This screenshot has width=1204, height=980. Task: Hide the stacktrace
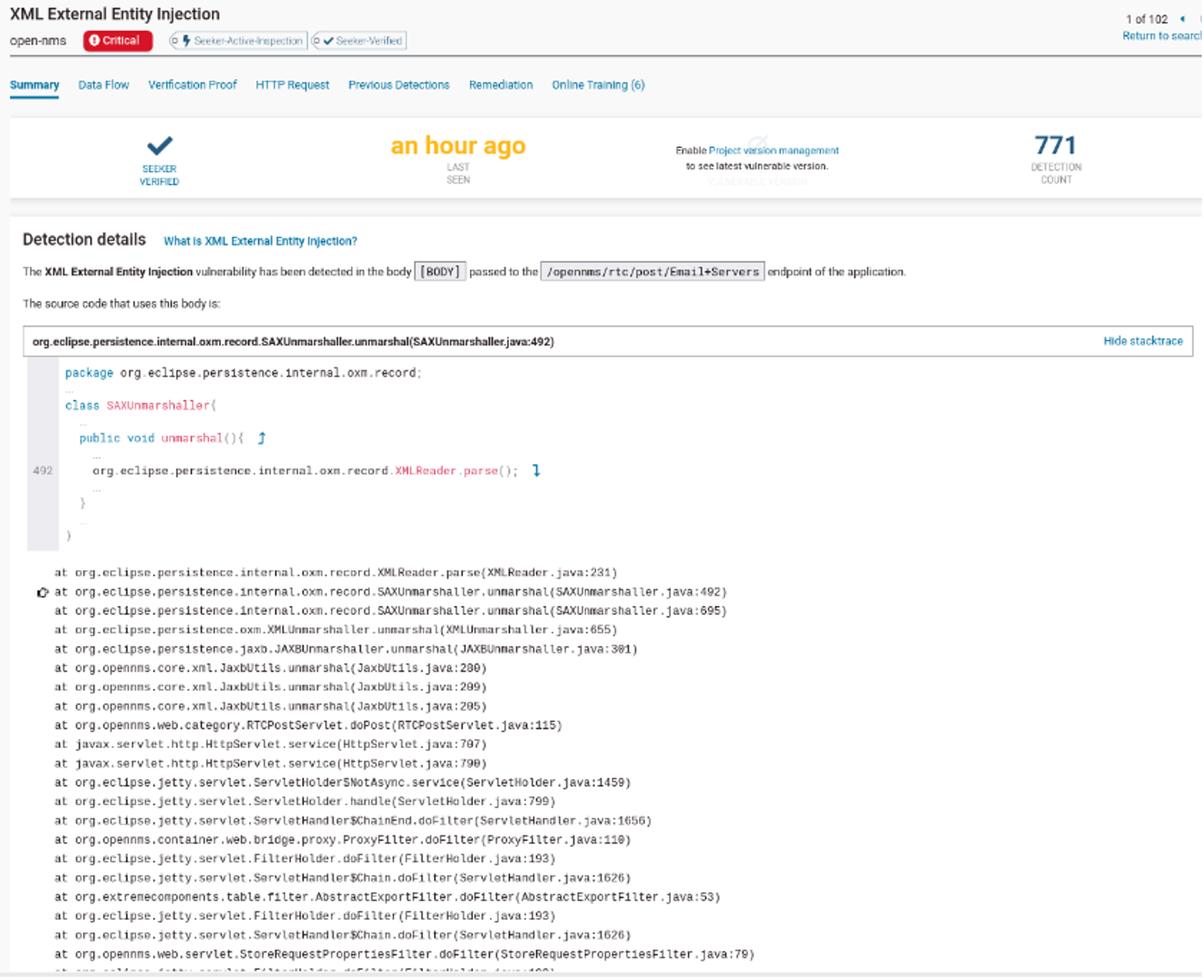[x=1142, y=341]
